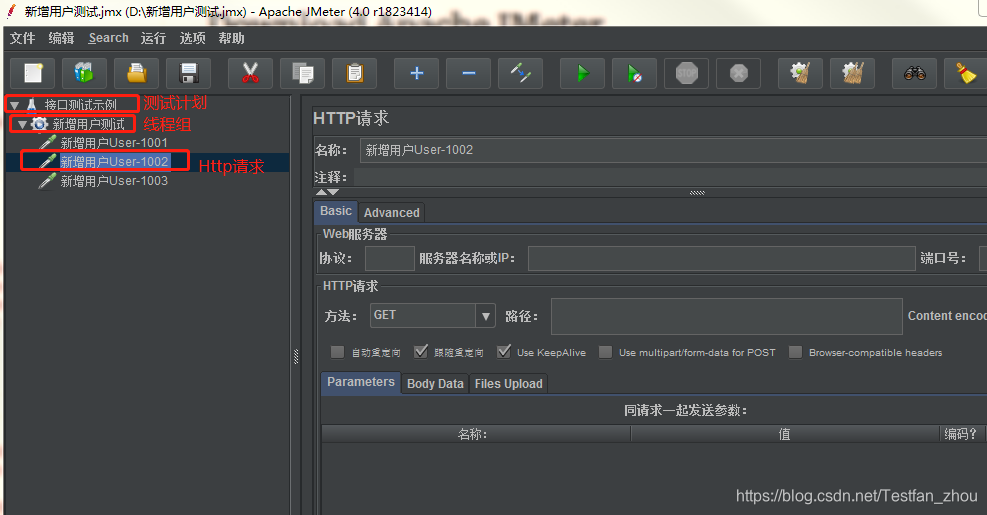This screenshot has width=987, height=515.
Task: Click the 服务器名称或IP input field
Action: (x=721, y=258)
